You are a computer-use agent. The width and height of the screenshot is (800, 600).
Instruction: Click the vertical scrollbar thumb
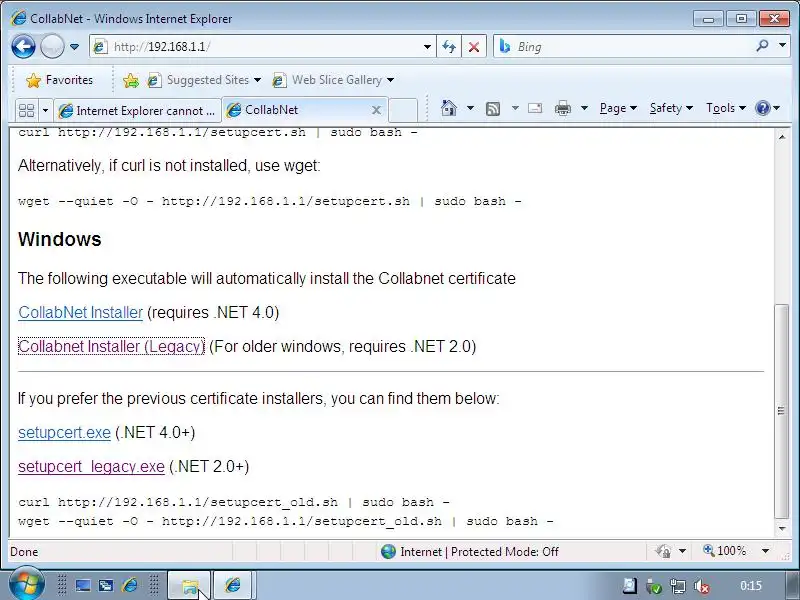[782, 411]
